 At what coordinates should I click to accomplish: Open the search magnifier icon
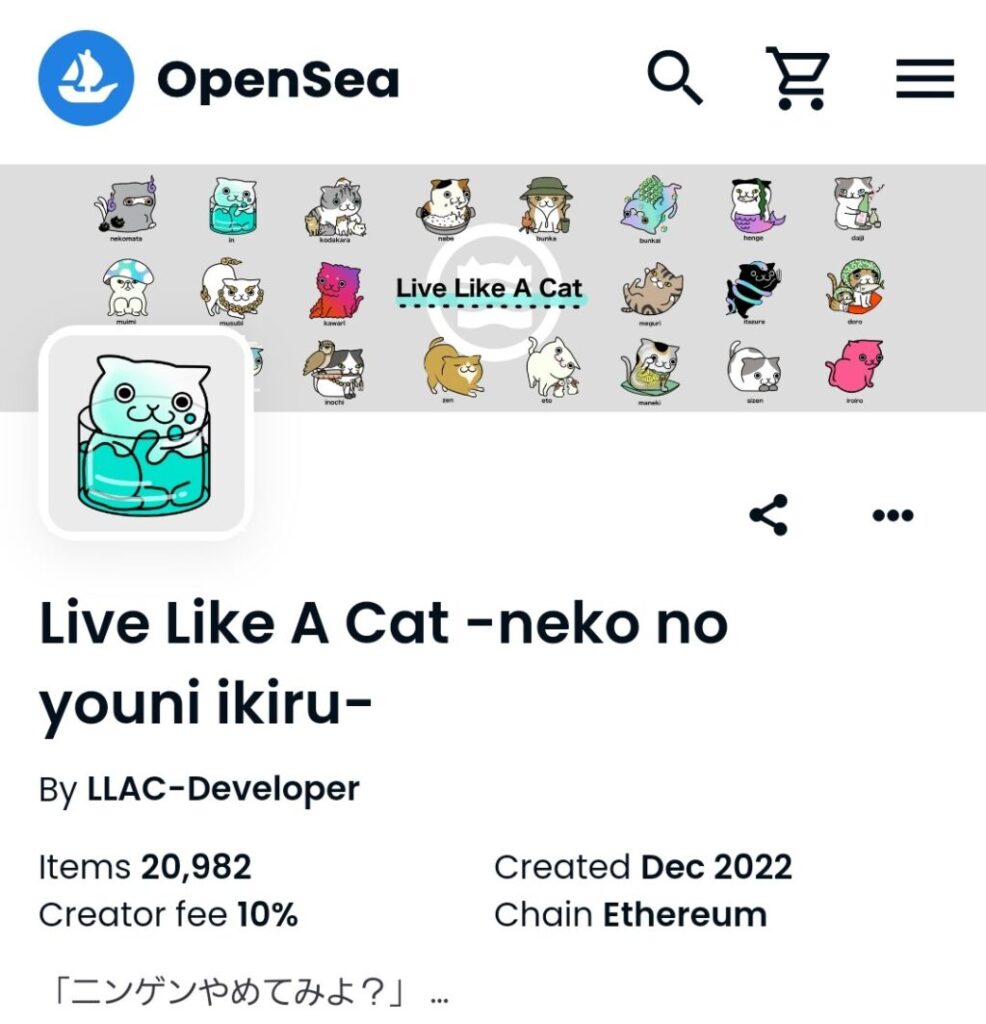[x=675, y=78]
